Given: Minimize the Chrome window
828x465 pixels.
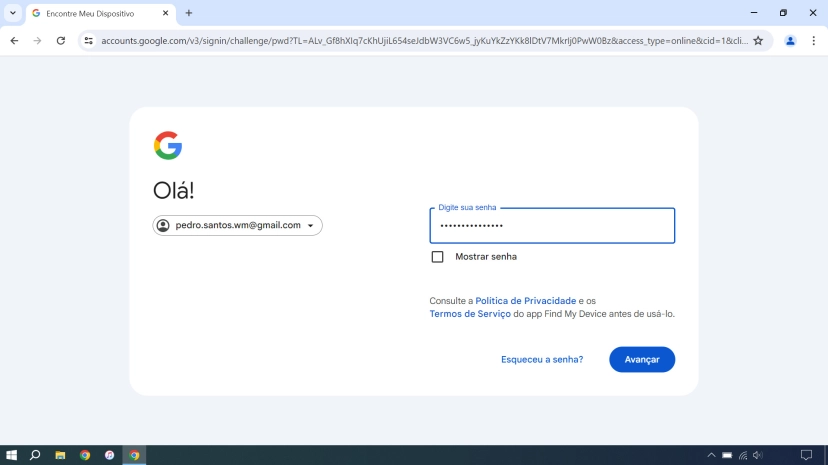Looking at the screenshot, I should [754, 13].
